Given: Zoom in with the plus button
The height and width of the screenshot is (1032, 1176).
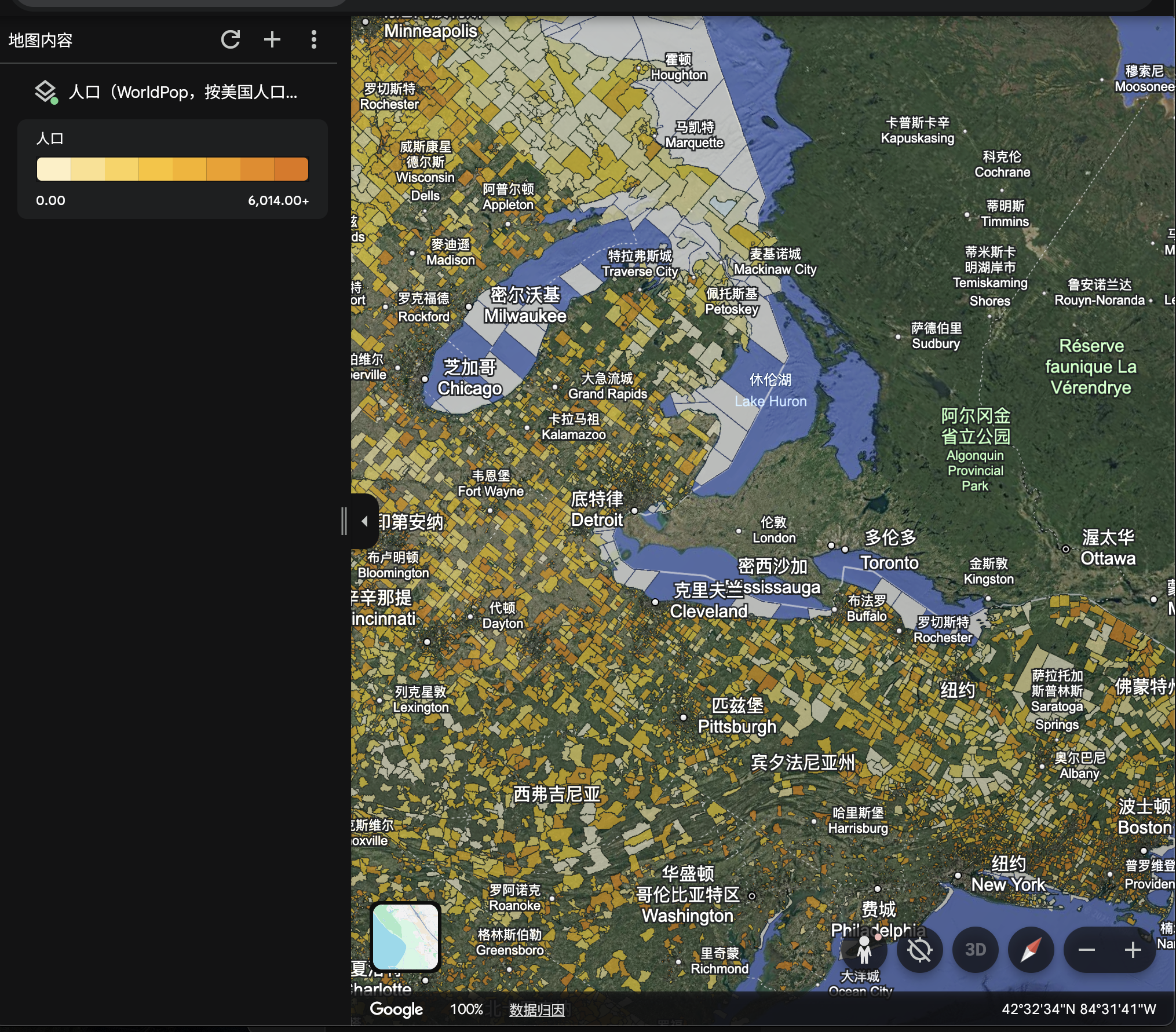Looking at the screenshot, I should (x=1133, y=950).
